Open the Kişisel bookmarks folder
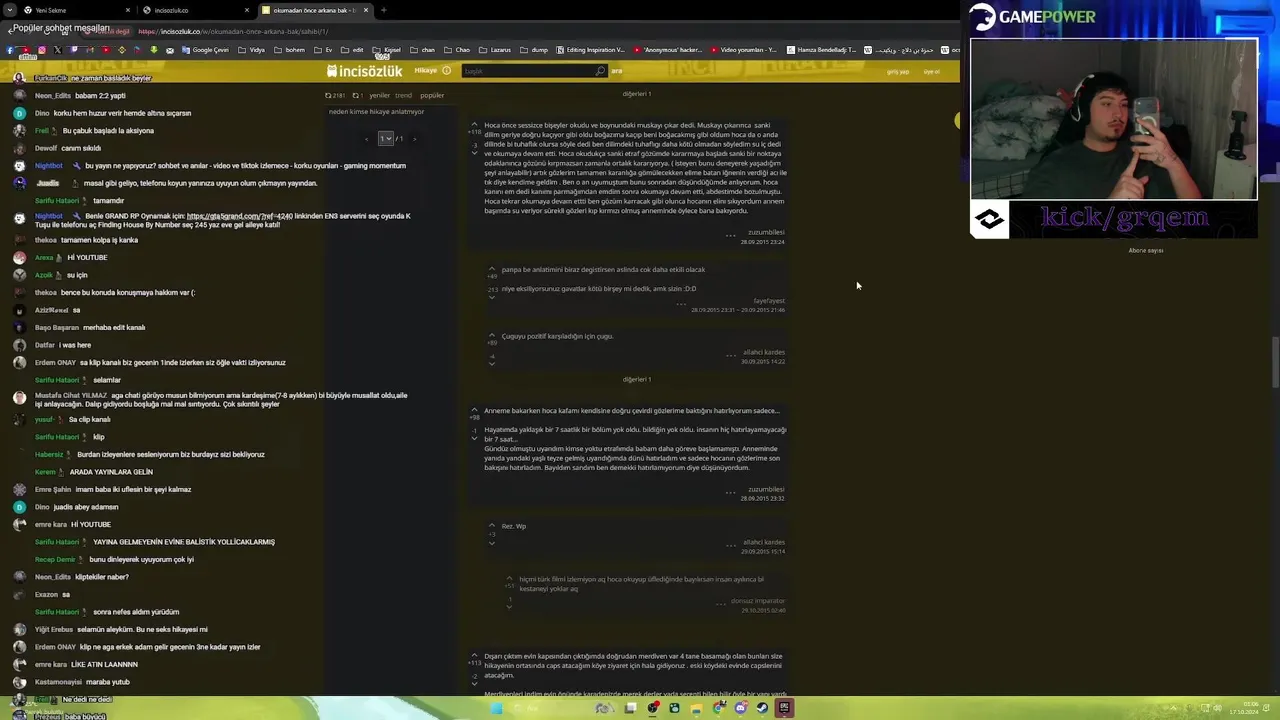 [x=387, y=50]
